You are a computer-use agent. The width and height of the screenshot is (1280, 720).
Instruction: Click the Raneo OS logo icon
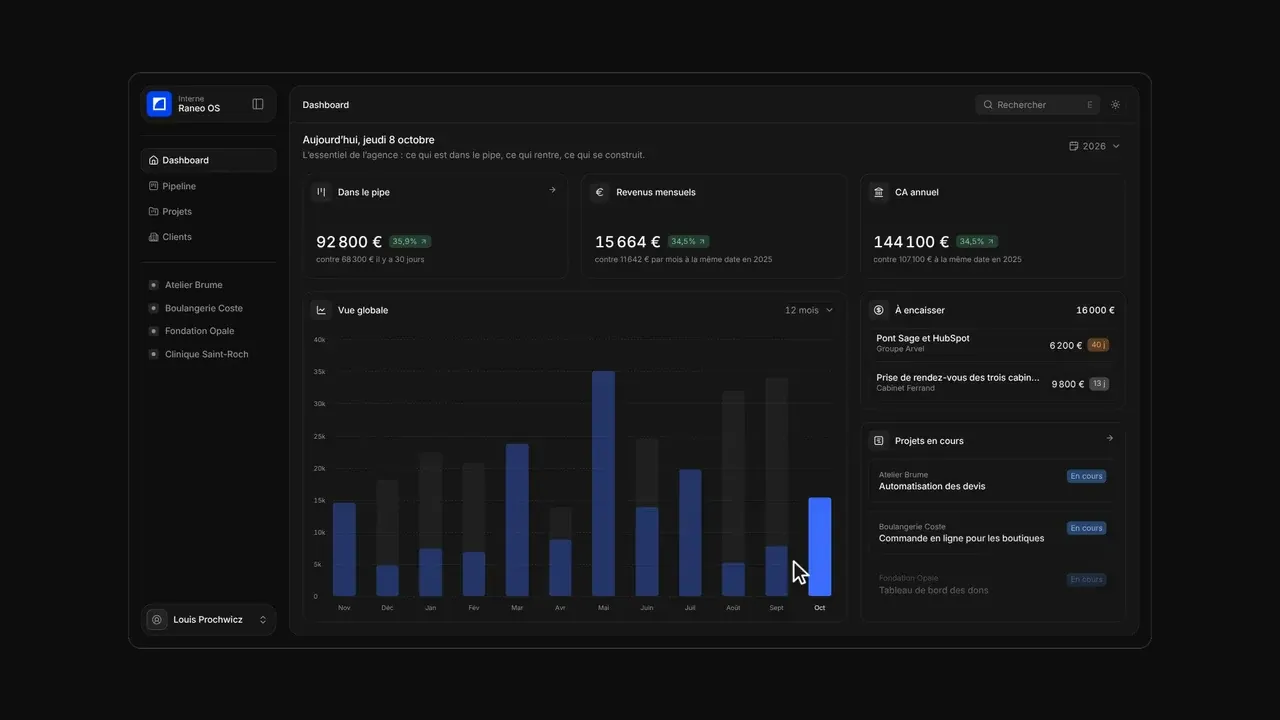(x=159, y=104)
